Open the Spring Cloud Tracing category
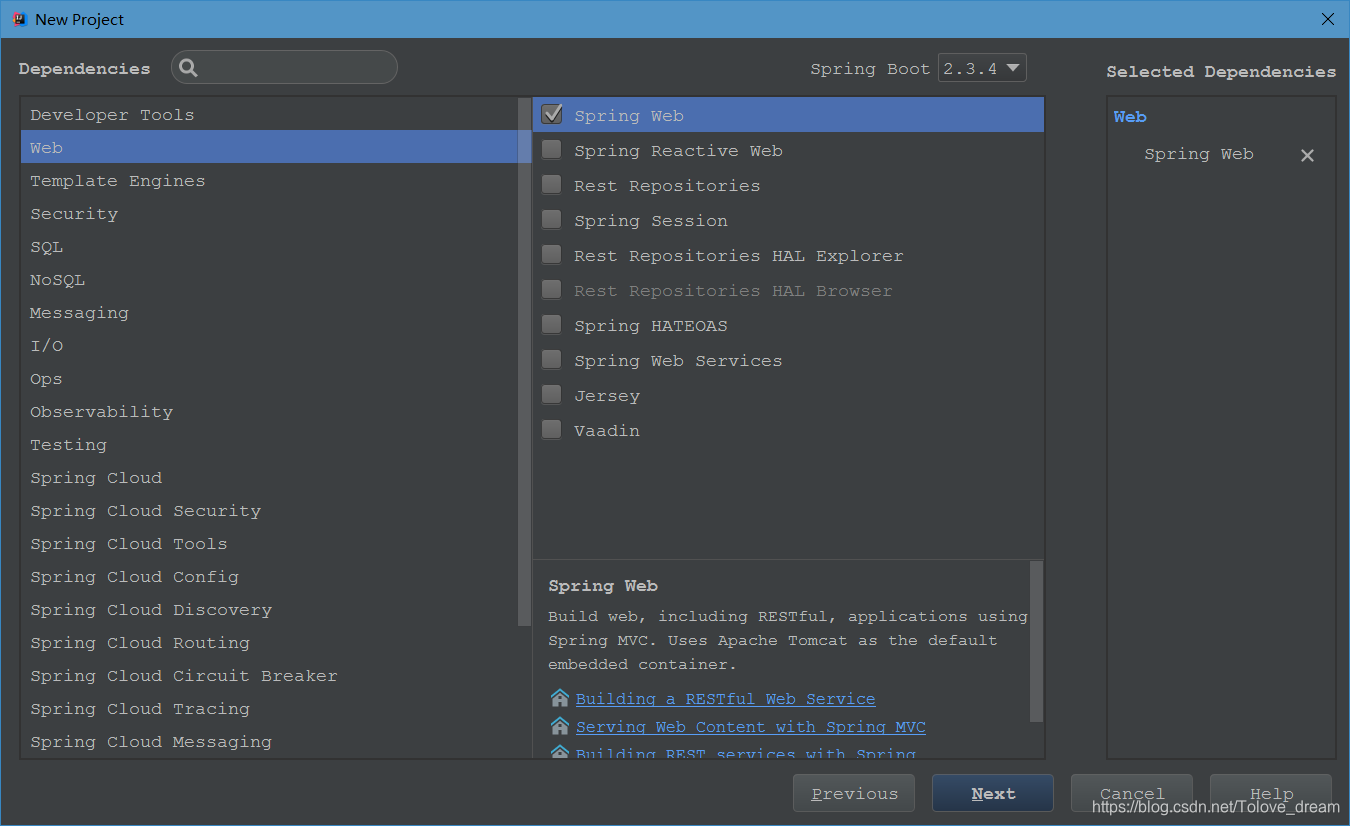This screenshot has width=1350, height=826. [x=270, y=708]
